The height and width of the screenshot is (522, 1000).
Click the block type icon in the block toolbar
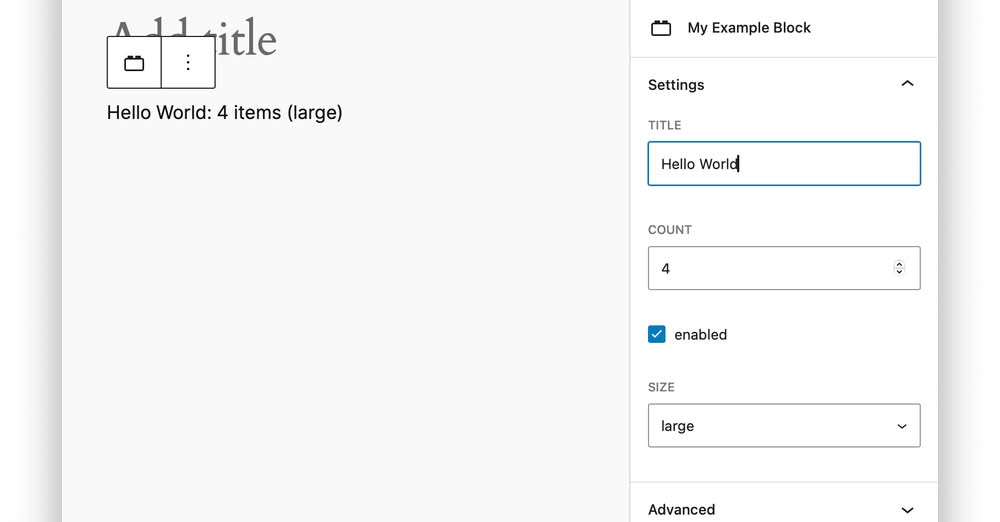coord(134,63)
